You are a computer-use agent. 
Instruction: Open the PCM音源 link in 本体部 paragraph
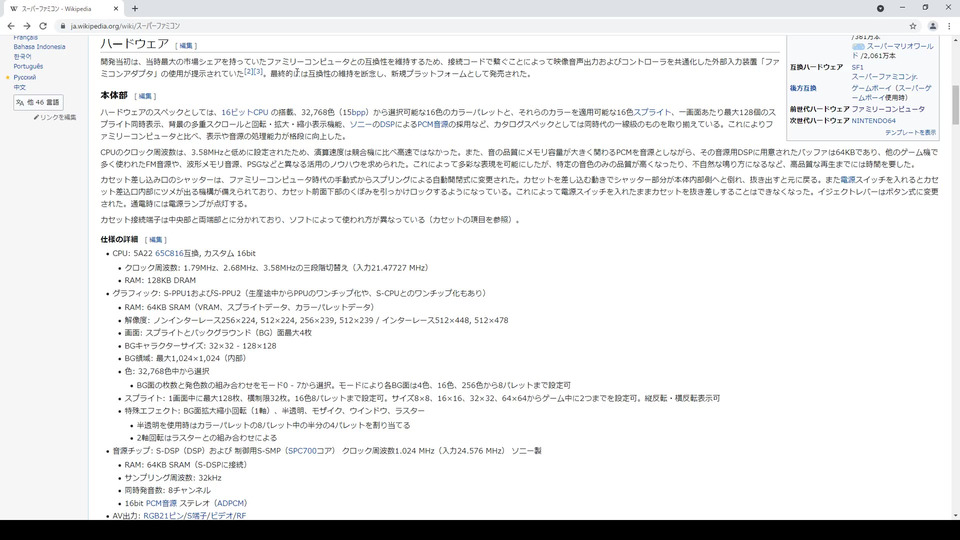[x=433, y=124]
